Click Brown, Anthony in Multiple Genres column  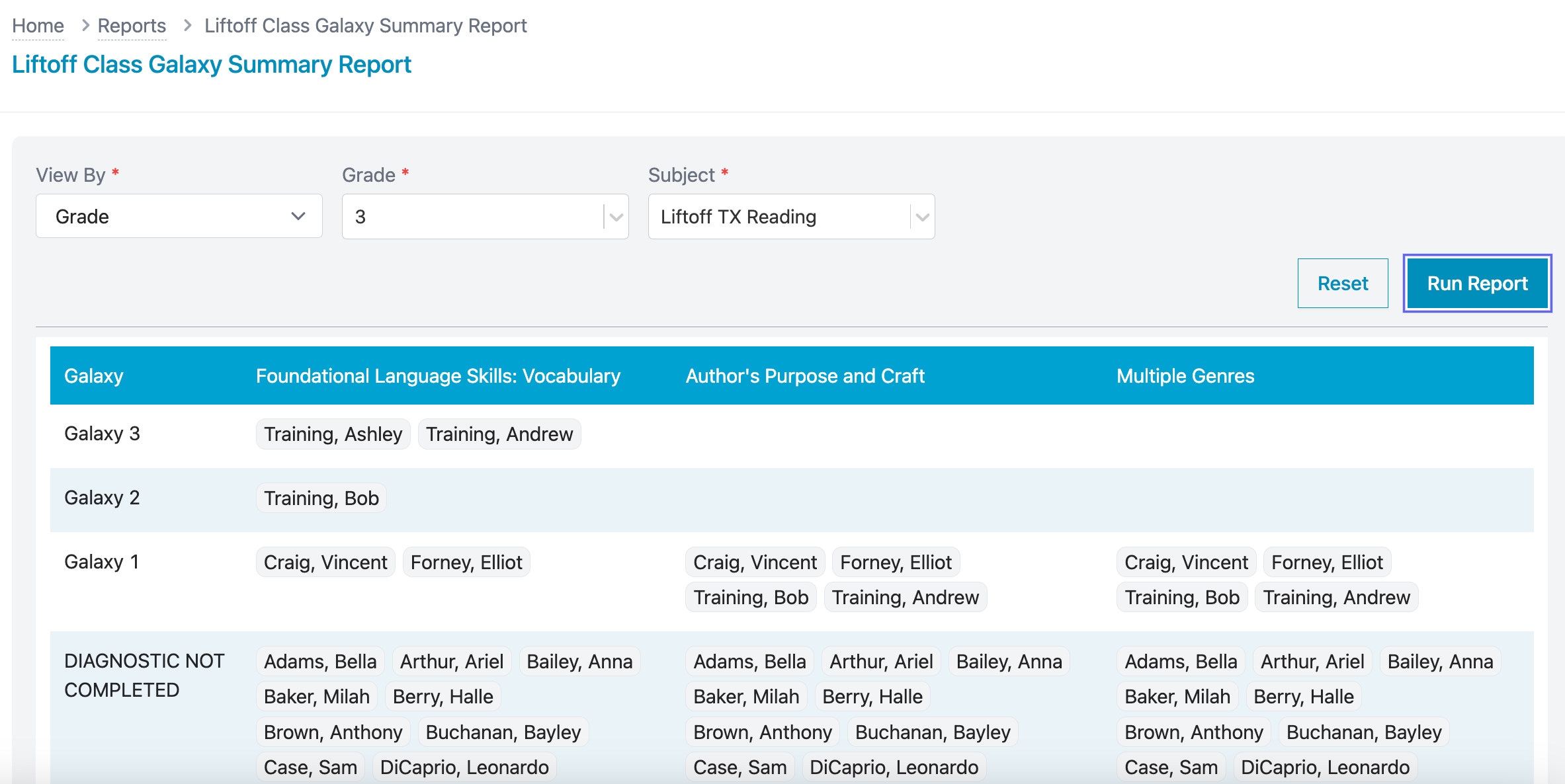[x=1194, y=732]
